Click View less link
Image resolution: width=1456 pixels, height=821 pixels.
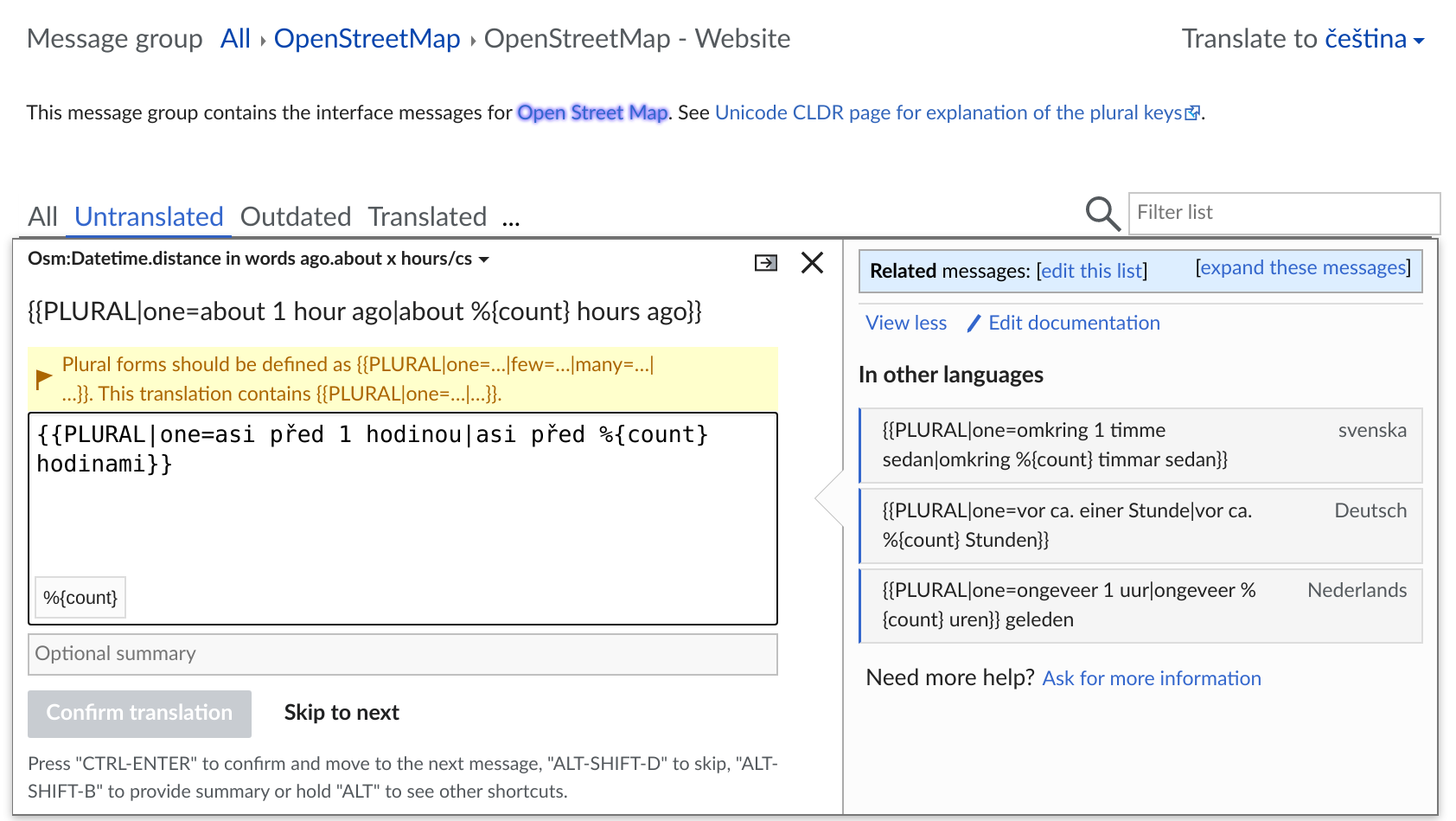[906, 323]
